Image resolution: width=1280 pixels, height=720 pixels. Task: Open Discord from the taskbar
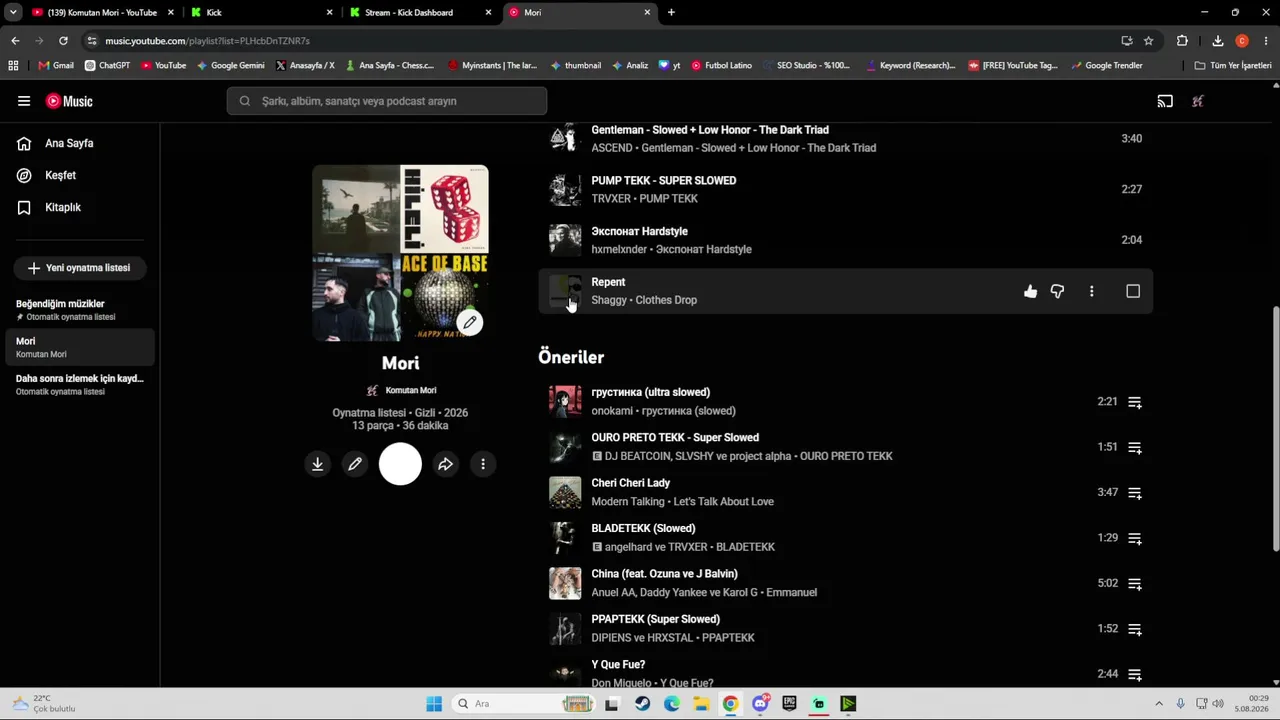coord(760,704)
